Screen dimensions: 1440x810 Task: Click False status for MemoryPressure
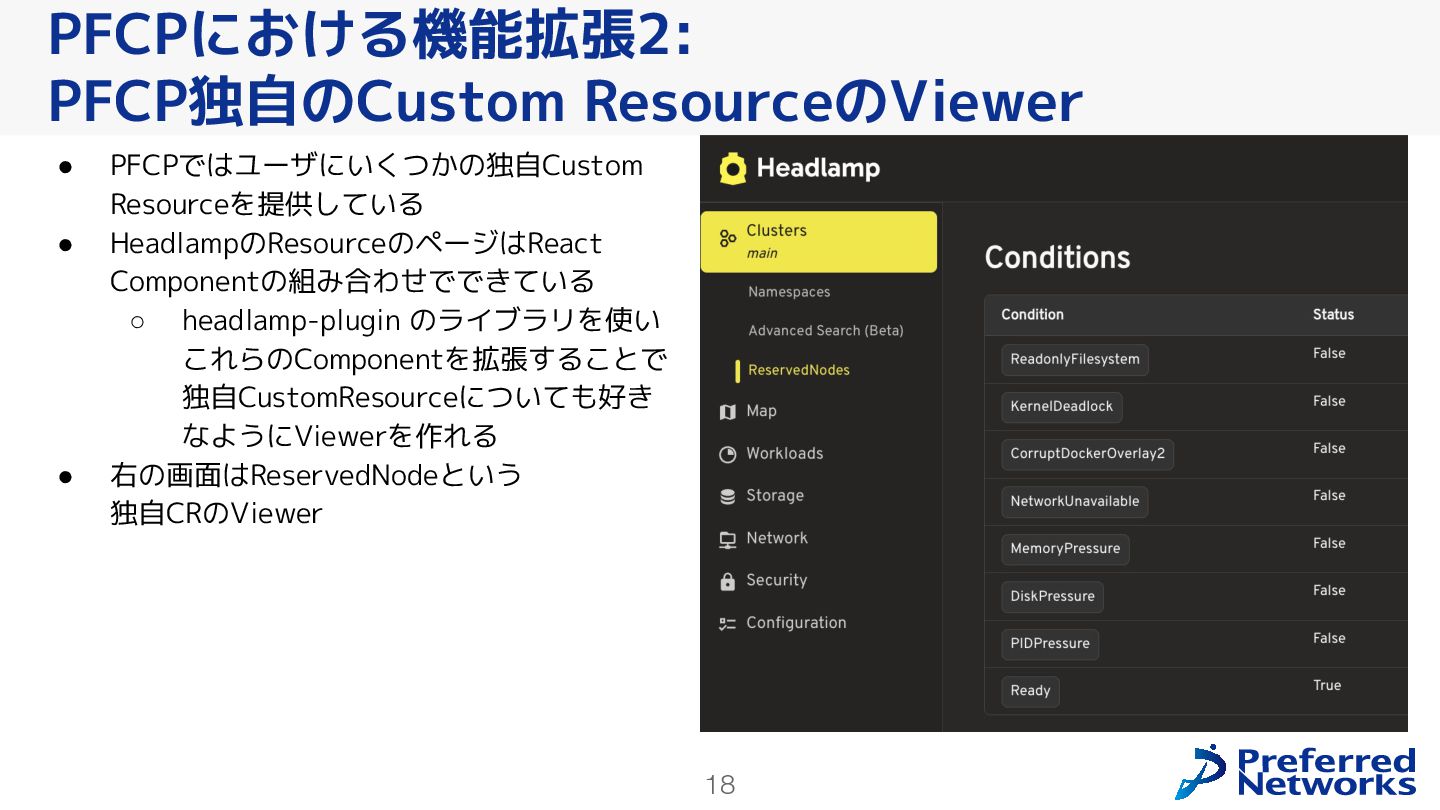(1329, 543)
